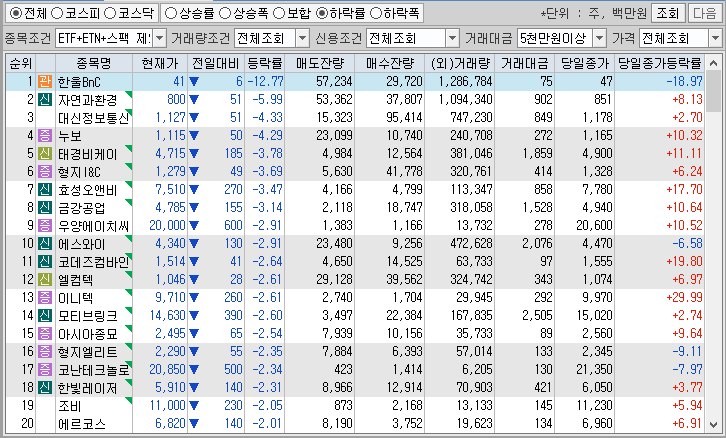Select the stock 에르코스
This screenshot has height=438, width=726.
tap(82, 424)
